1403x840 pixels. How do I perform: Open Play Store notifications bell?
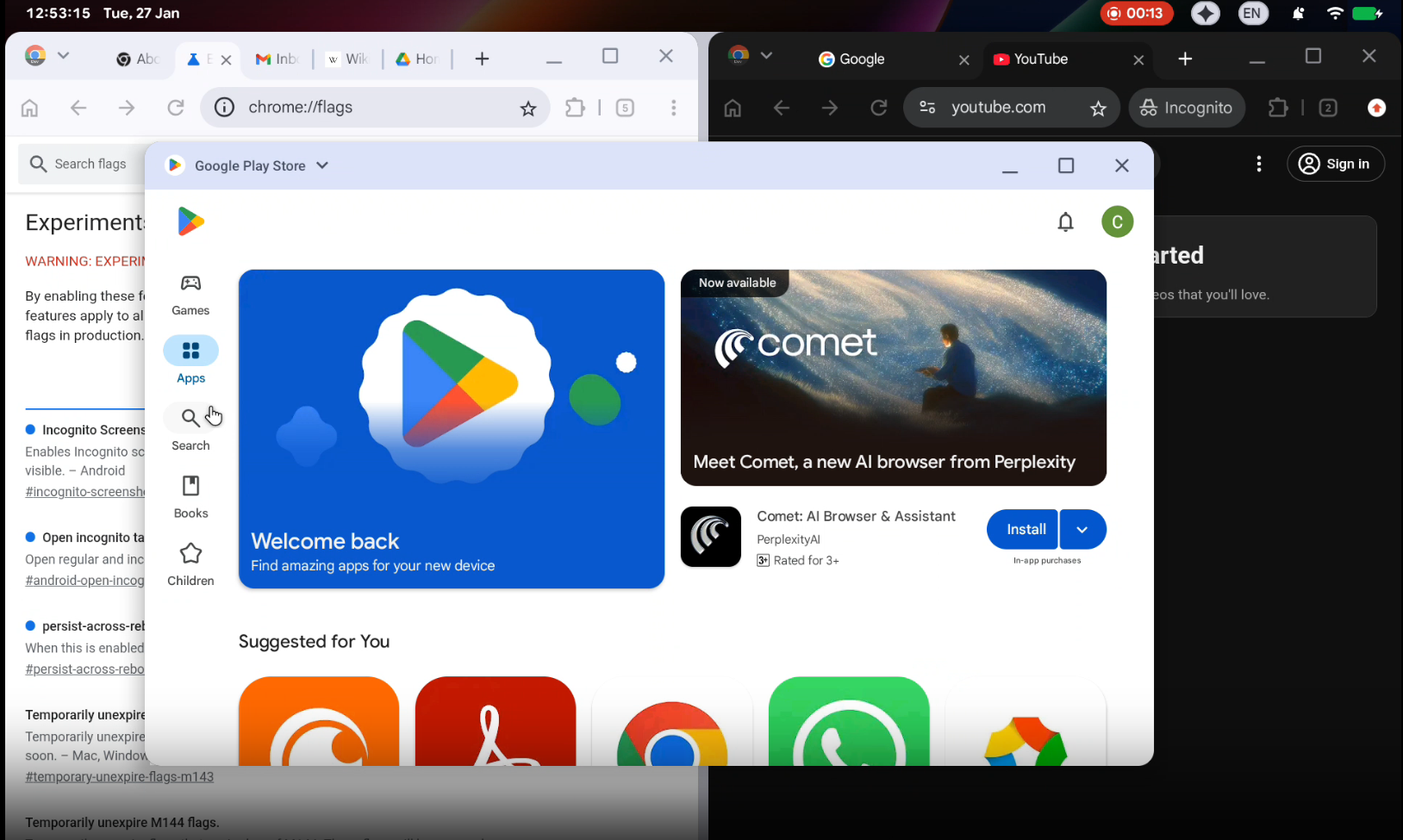click(x=1066, y=222)
